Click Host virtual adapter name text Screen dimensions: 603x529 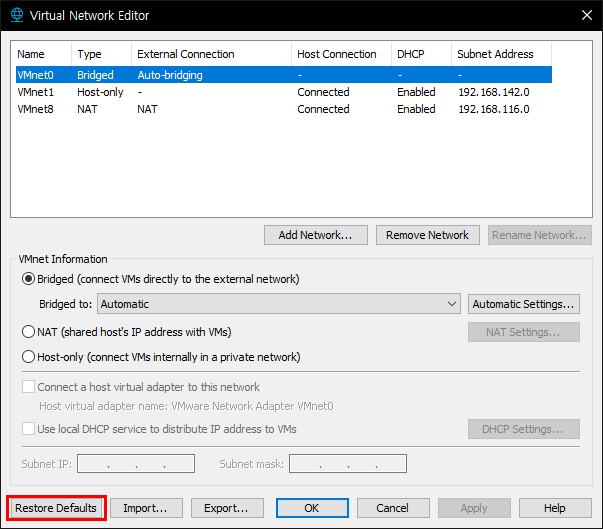tap(186, 406)
